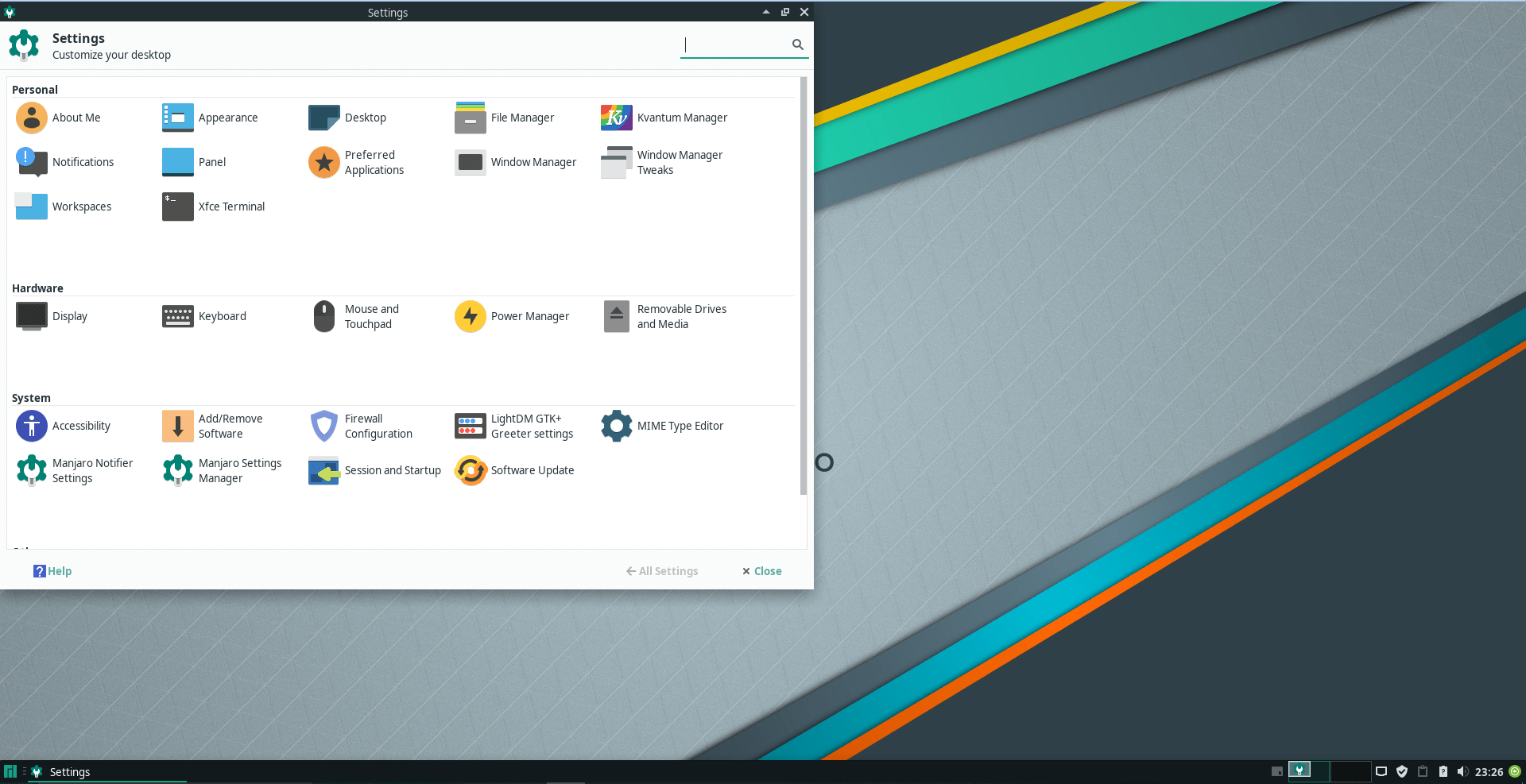This screenshot has width=1526, height=784.
Task: Click the Settings window title bar icon
Action: 10,12
